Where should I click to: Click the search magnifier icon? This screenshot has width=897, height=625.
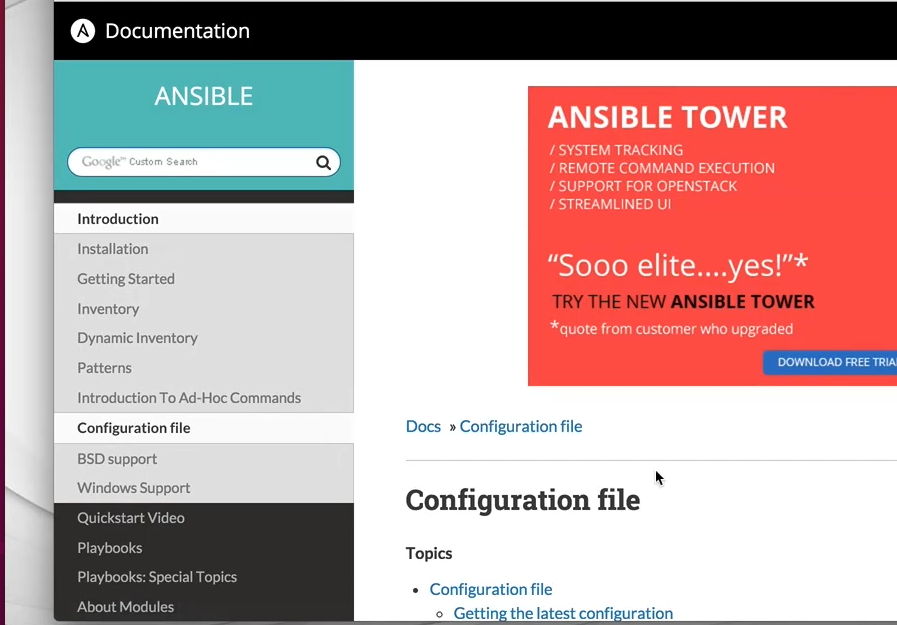click(x=322, y=161)
